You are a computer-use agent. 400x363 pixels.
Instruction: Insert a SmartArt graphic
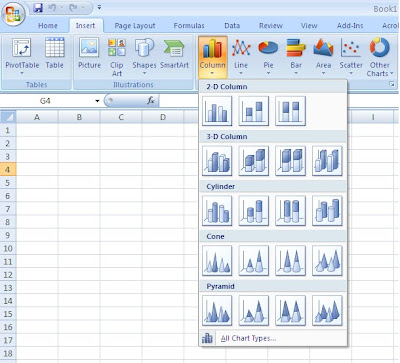[x=174, y=53]
